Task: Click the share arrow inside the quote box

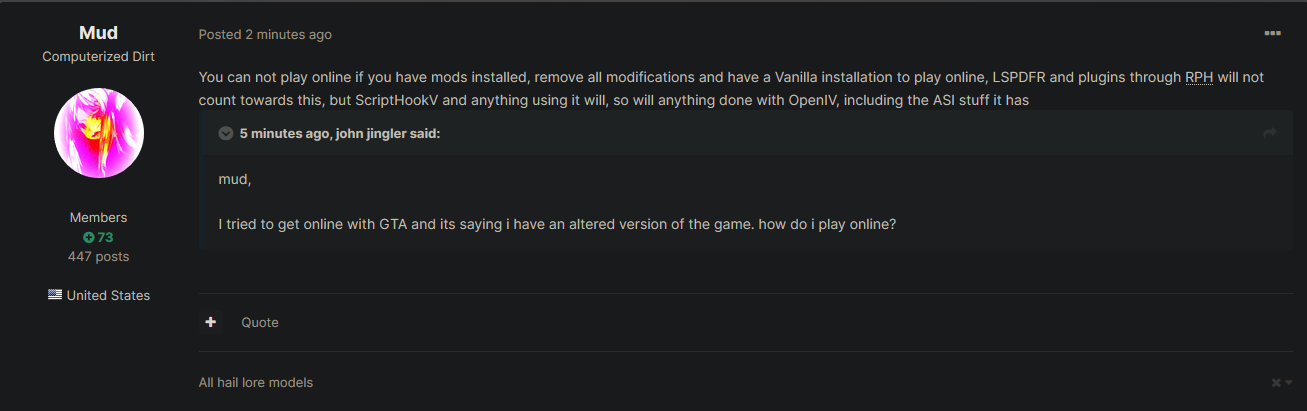Action: tap(1270, 133)
